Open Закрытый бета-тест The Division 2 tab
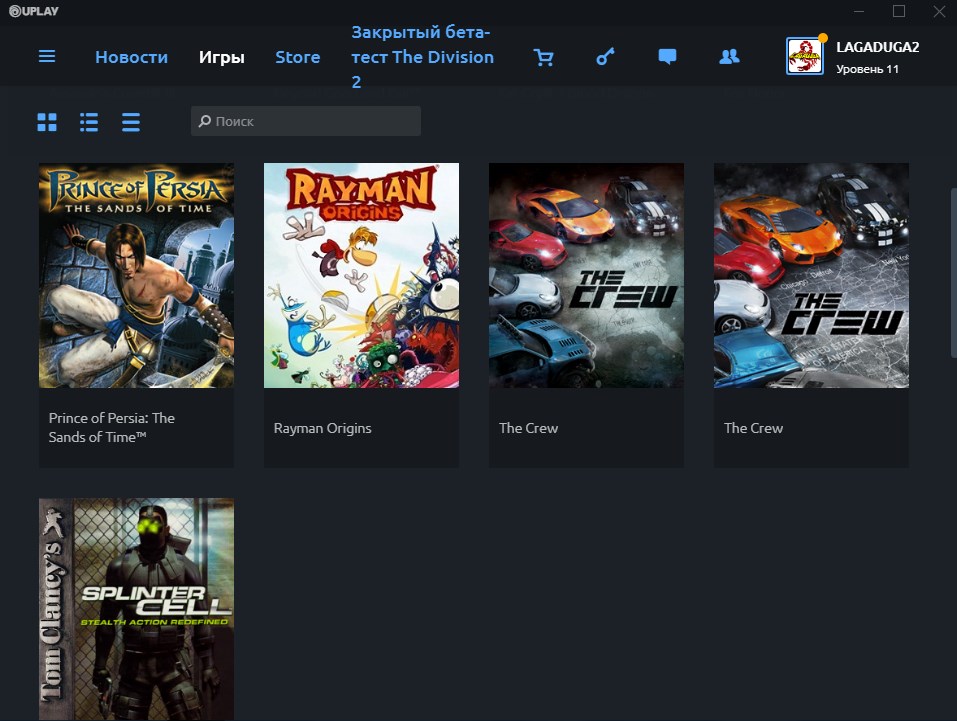The height and width of the screenshot is (721, 957). point(422,57)
